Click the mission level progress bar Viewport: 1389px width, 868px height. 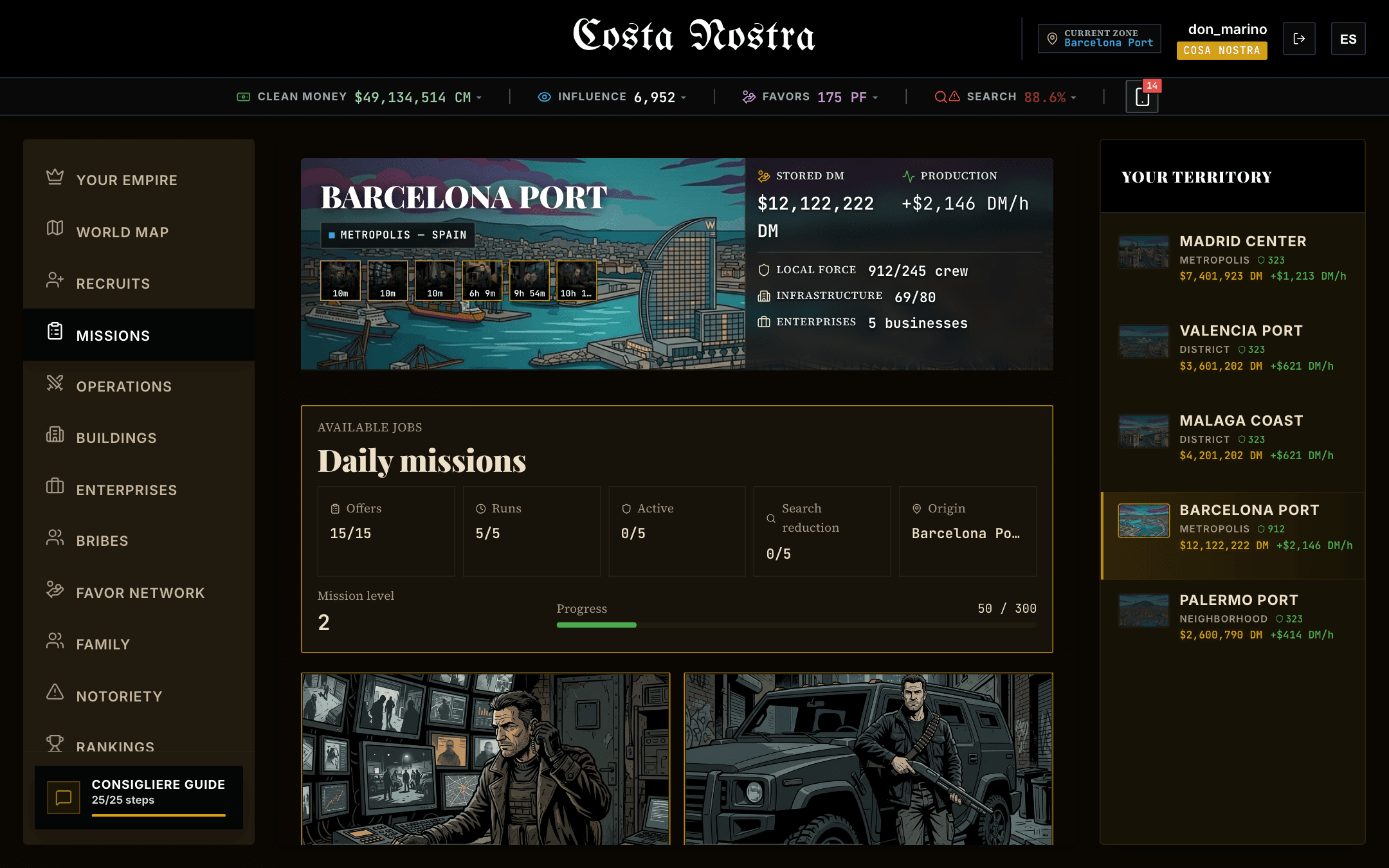[x=796, y=625]
